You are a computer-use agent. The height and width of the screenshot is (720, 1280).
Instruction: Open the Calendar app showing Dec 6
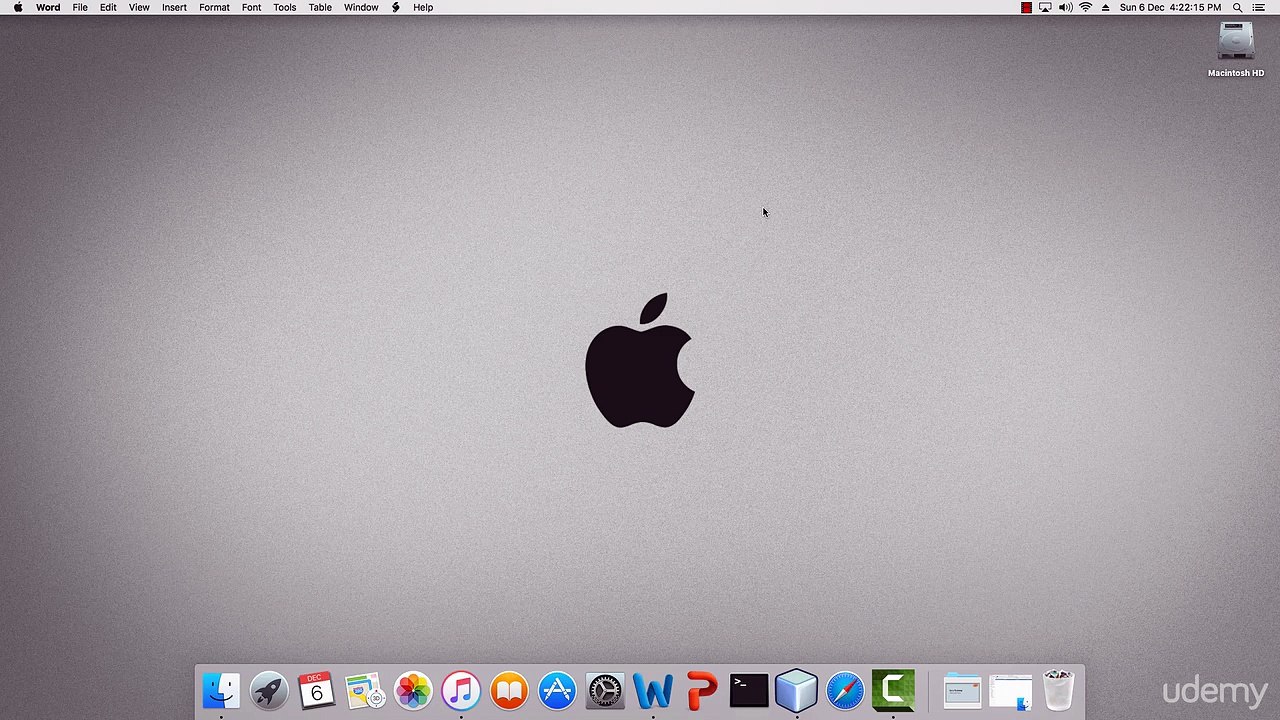317,691
